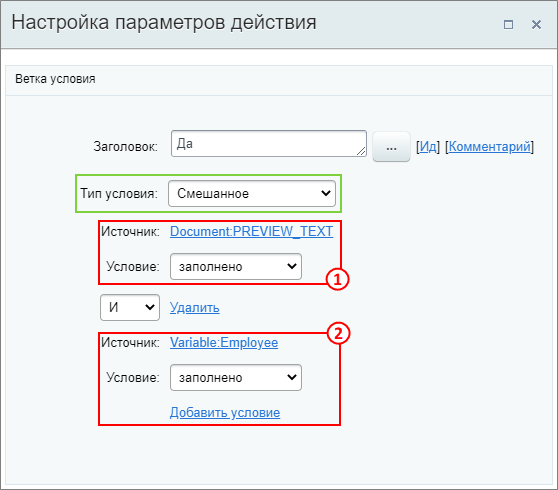Image resolution: width=558 pixels, height=490 pixels.
Task: Close the action settings dialog
Action: 536,25
